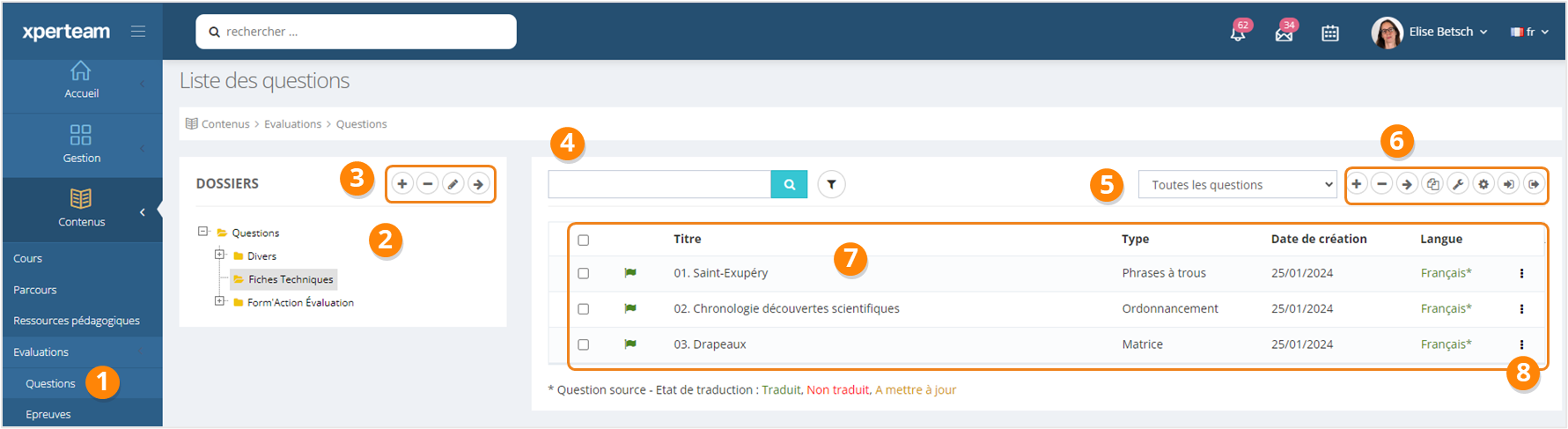Tick the checkbox for 03. Drapeaux

click(x=583, y=345)
